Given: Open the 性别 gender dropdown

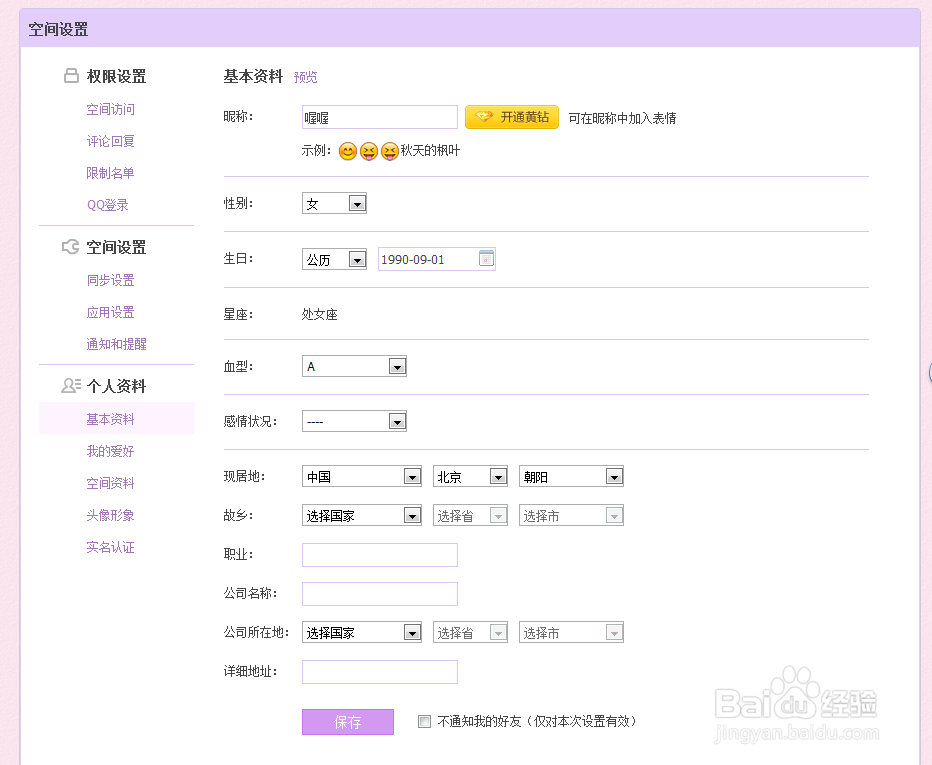Looking at the screenshot, I should coord(334,203).
